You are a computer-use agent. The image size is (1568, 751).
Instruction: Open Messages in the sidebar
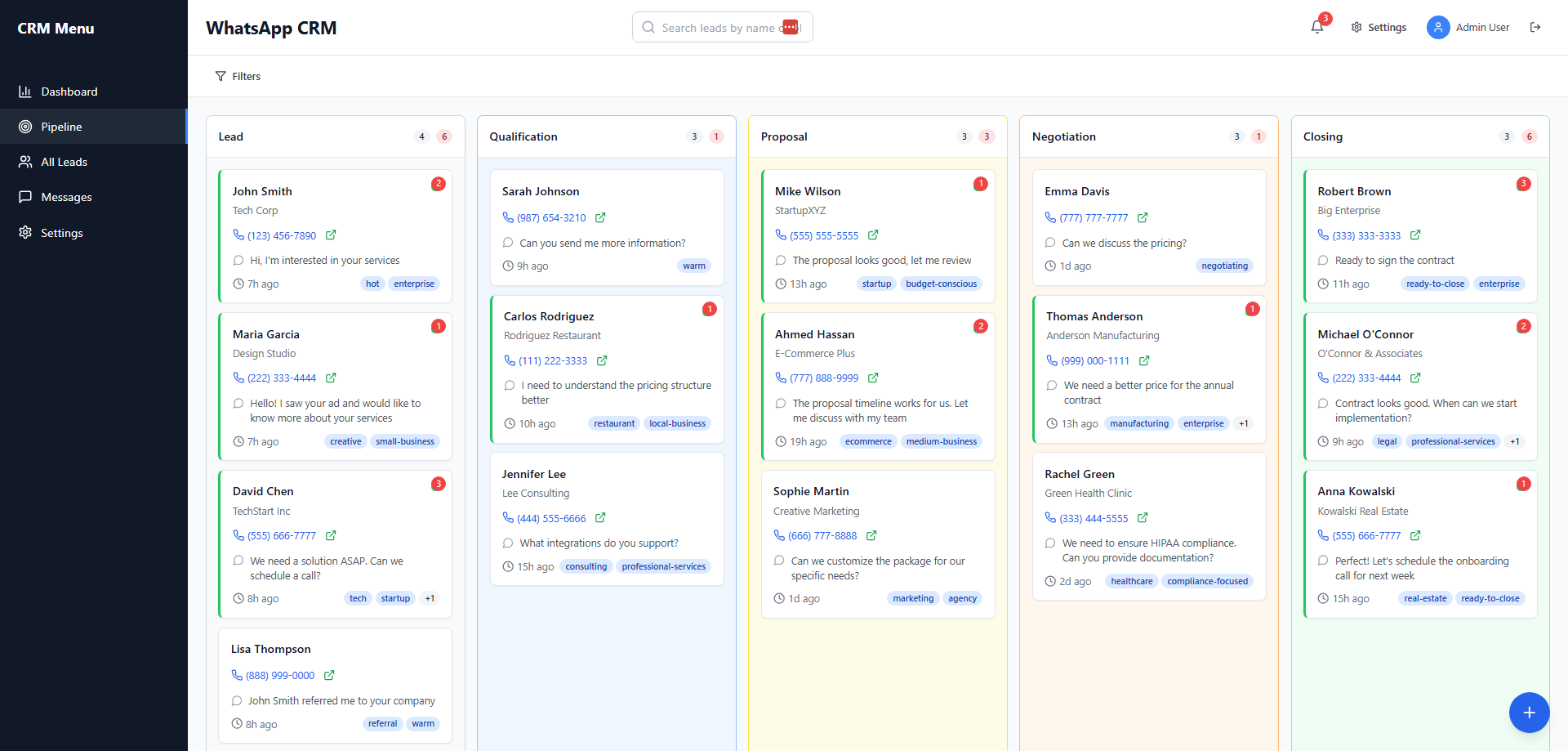tap(66, 197)
